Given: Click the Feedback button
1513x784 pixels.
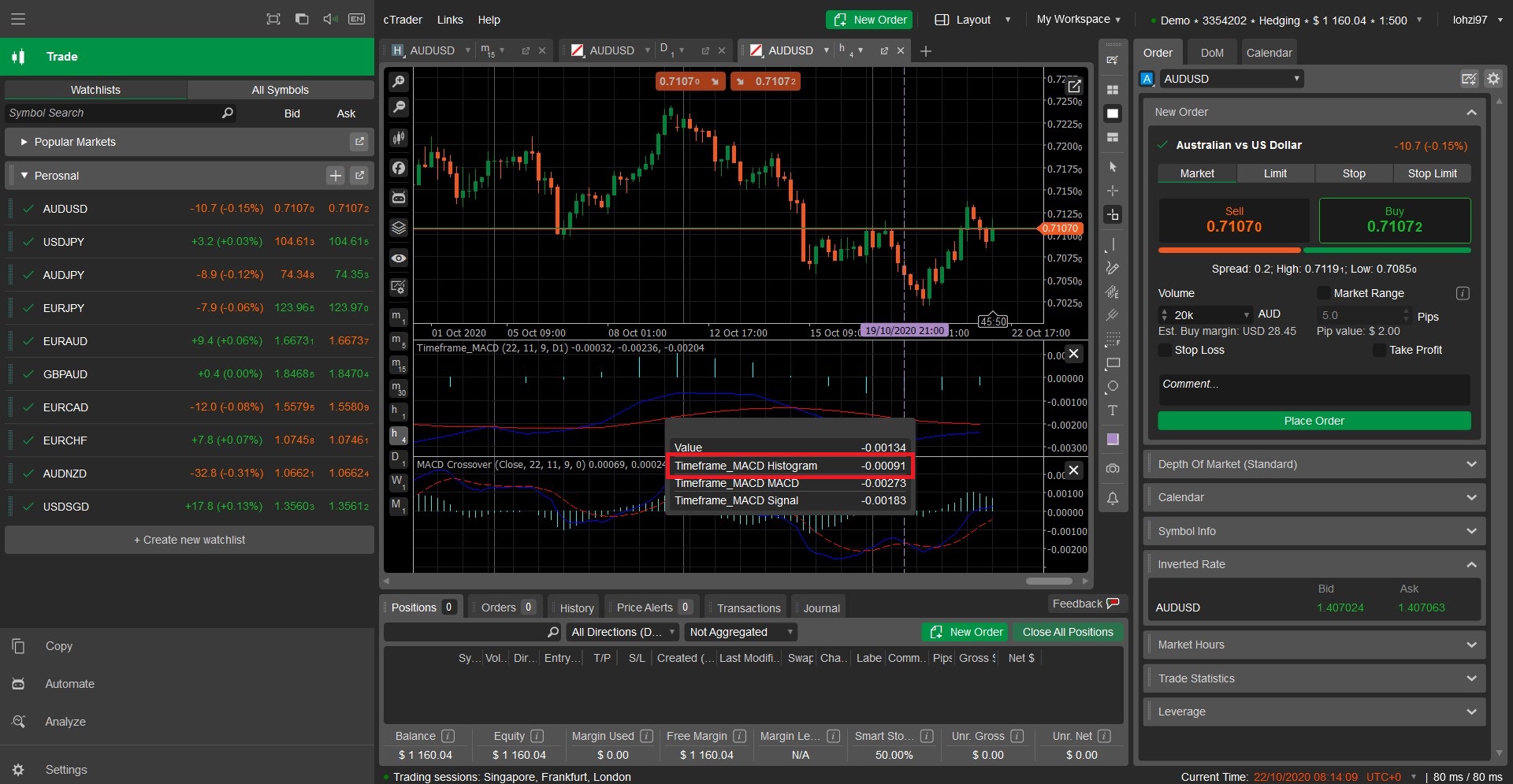Looking at the screenshot, I should click(1087, 604).
